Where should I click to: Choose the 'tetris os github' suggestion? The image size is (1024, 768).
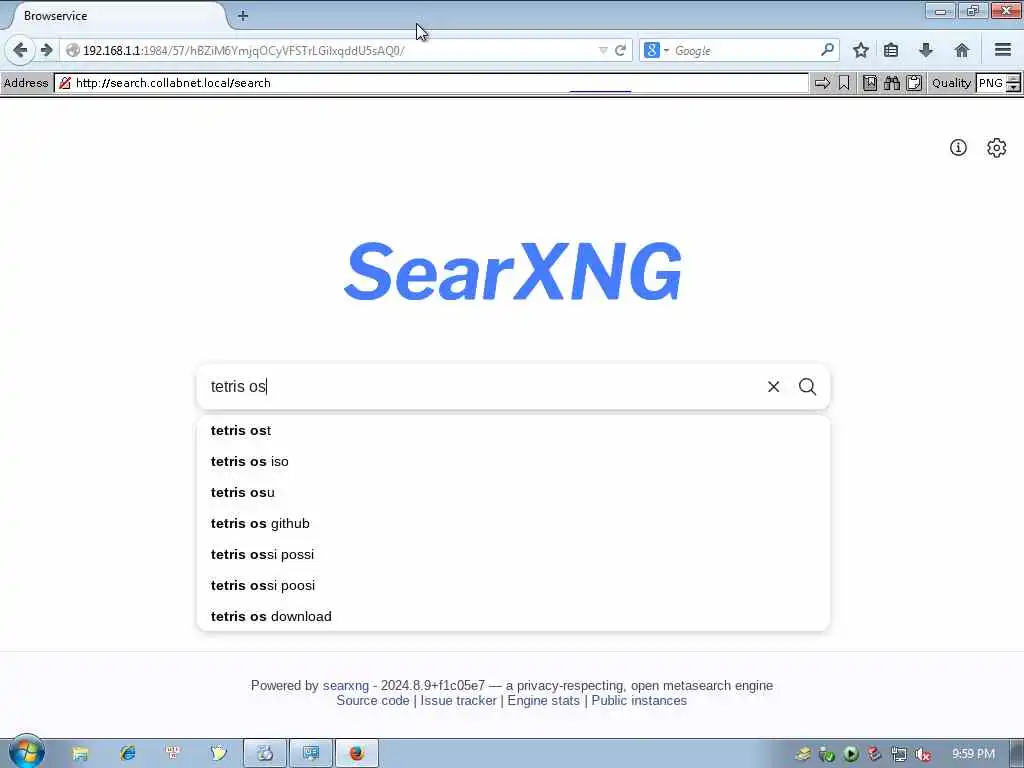tap(513, 523)
